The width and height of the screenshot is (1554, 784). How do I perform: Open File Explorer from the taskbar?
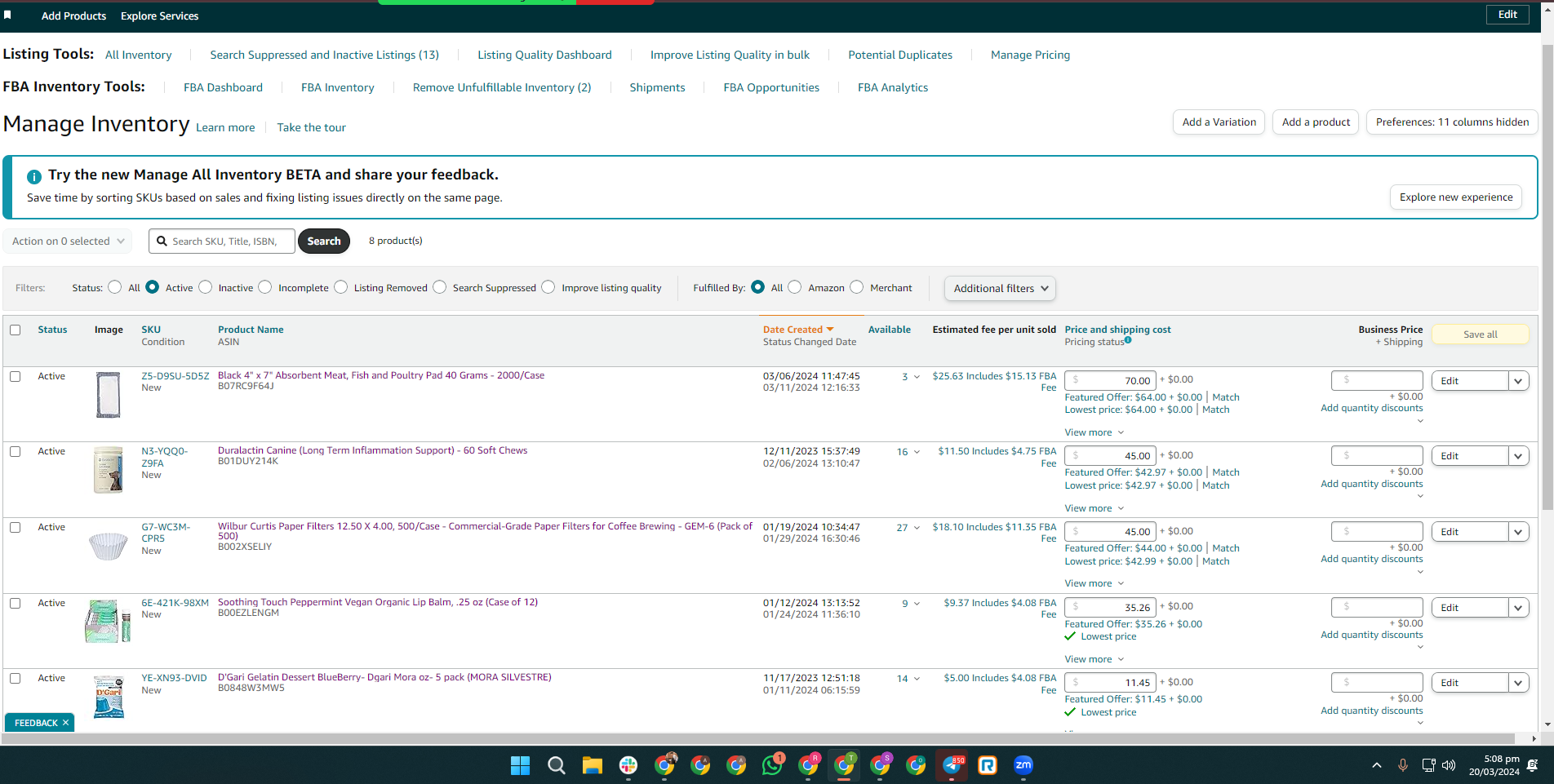click(592, 765)
